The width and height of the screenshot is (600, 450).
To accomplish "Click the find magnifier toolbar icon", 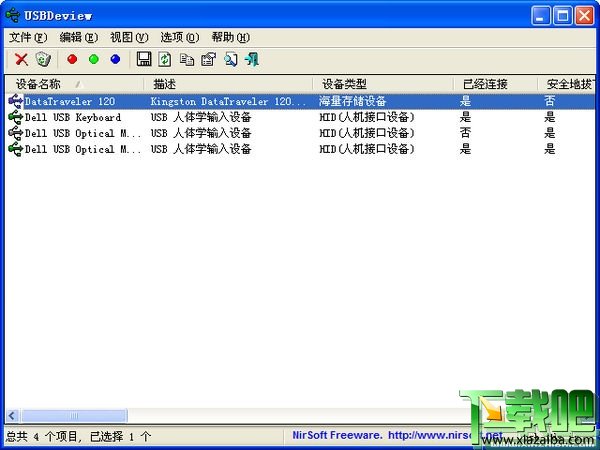I will coord(230,60).
